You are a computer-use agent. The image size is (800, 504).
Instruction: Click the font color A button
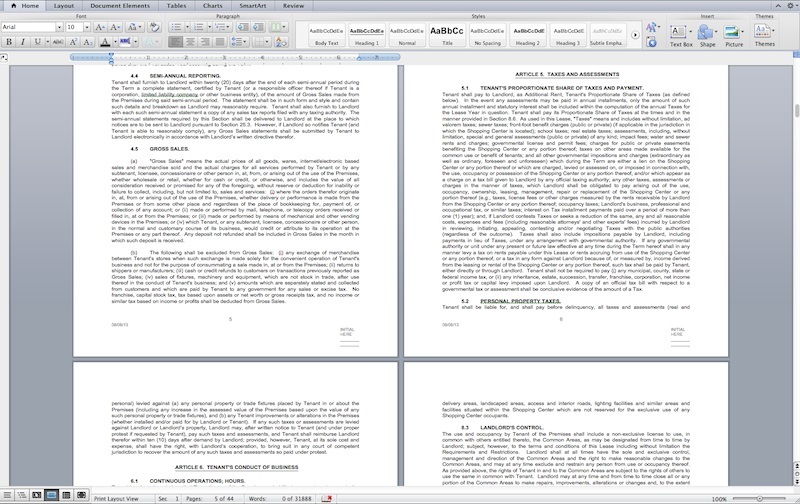pyautogui.click(x=105, y=42)
